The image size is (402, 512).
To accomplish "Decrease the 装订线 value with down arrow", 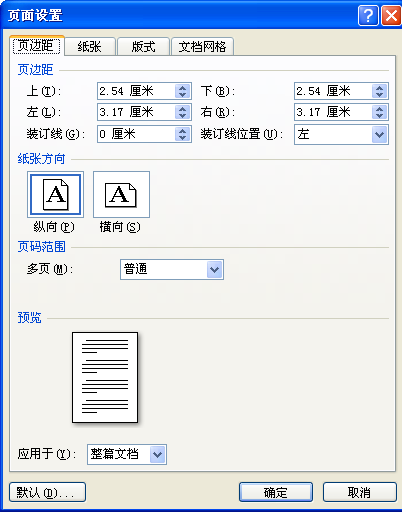I will [x=182, y=138].
